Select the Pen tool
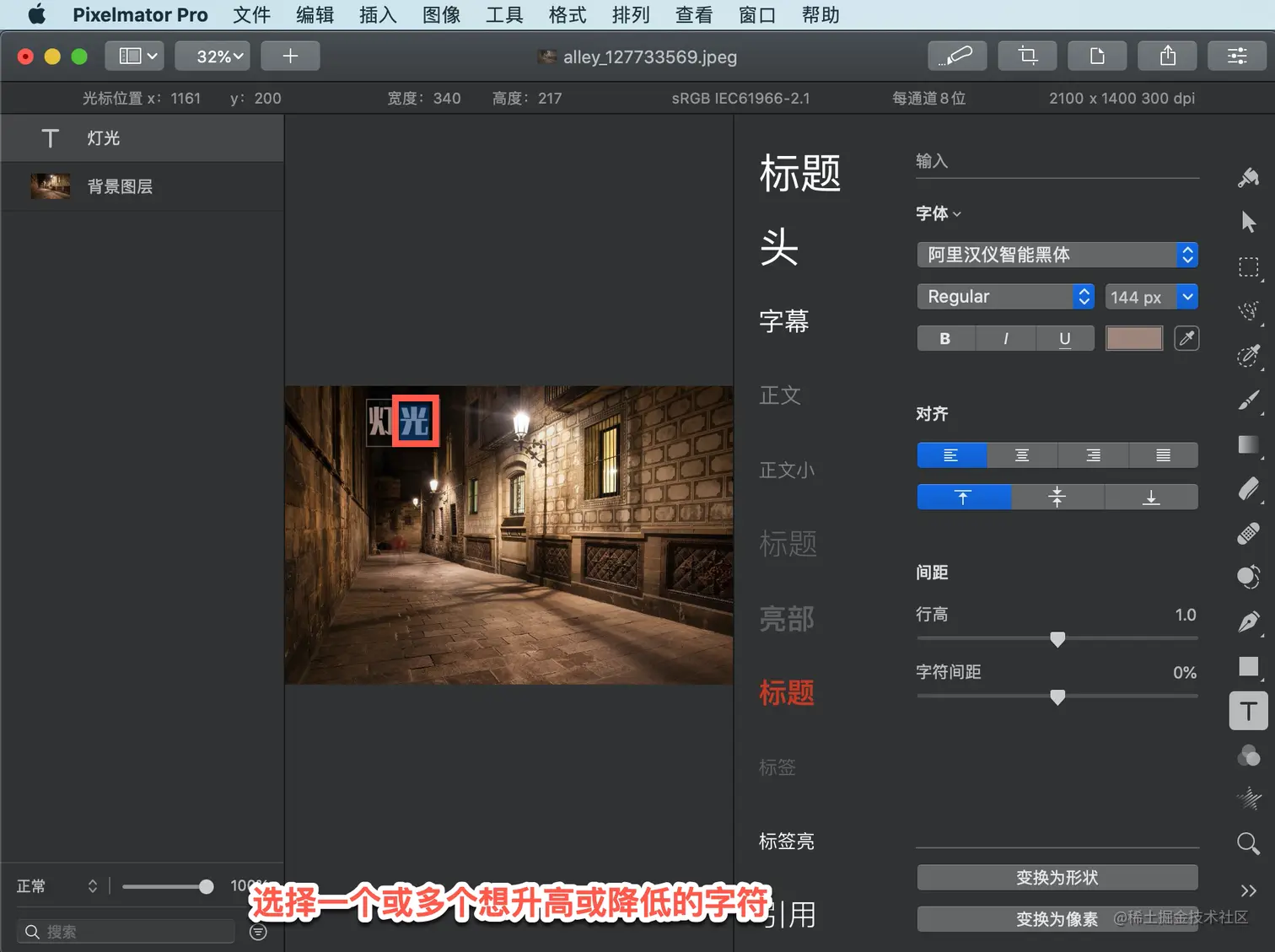 click(1248, 622)
